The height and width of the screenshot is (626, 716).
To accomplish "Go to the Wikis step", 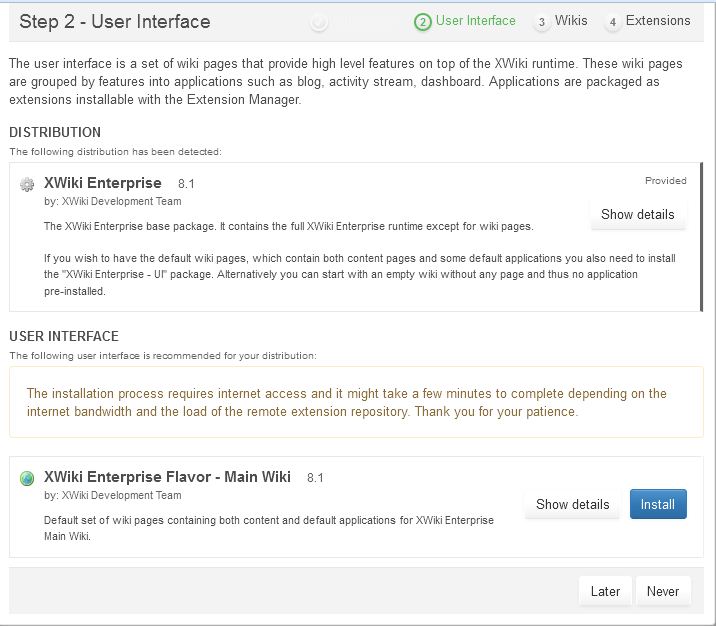I will 571,21.
